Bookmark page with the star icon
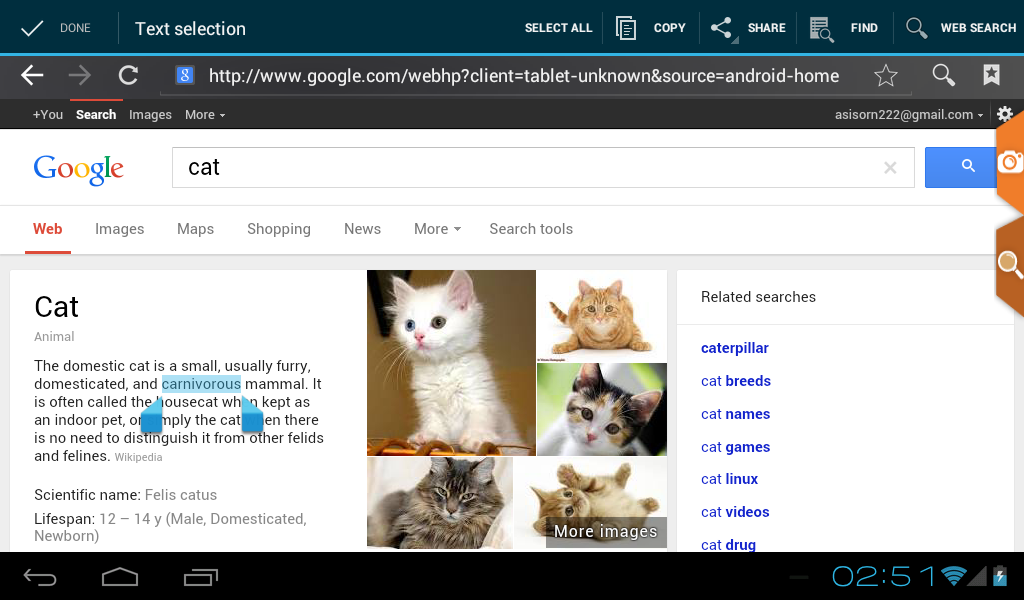The image size is (1024, 600). pyautogui.click(x=886, y=76)
